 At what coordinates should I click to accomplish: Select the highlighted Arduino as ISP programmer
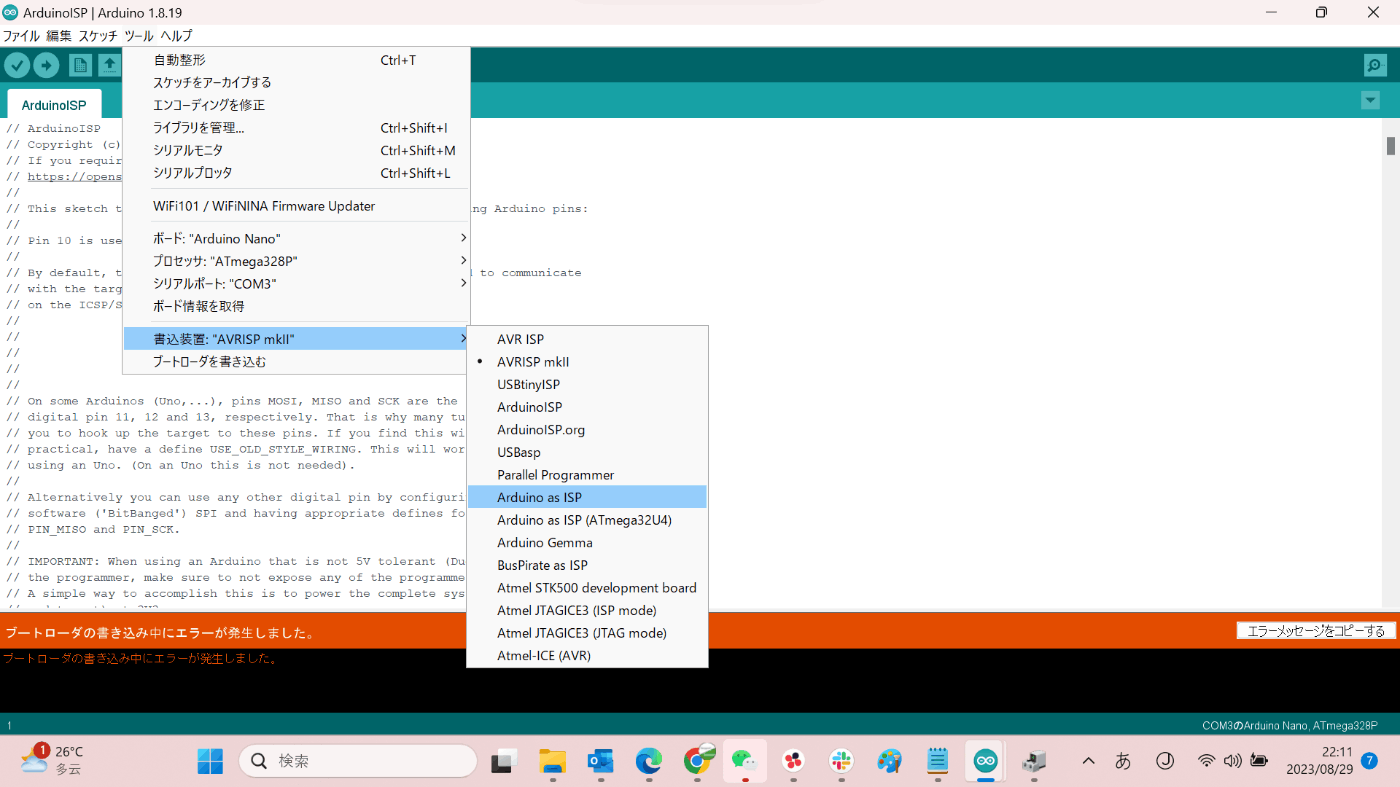point(587,497)
